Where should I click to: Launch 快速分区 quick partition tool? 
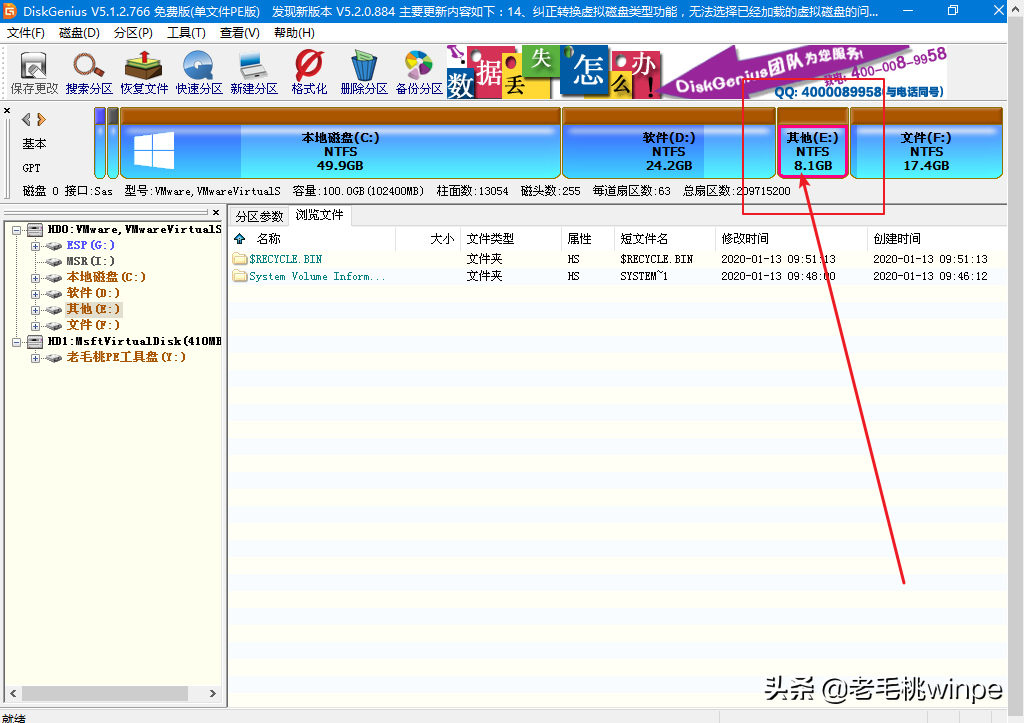coord(197,72)
